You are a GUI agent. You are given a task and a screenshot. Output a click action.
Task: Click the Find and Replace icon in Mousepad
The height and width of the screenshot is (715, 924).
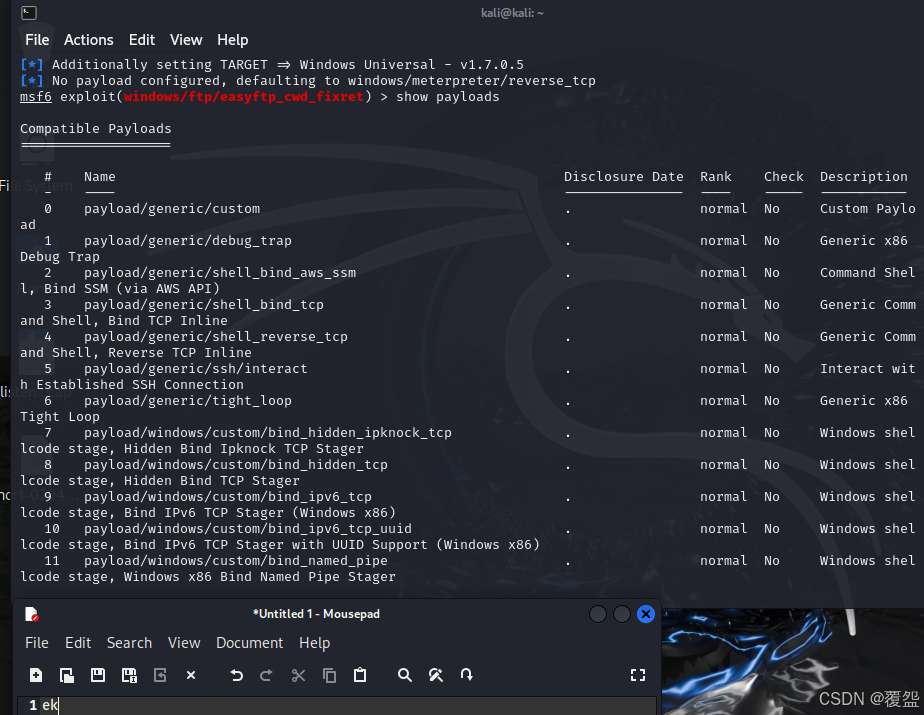tap(436, 675)
